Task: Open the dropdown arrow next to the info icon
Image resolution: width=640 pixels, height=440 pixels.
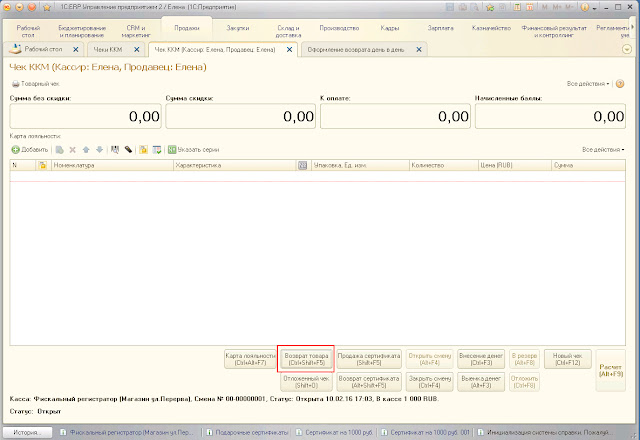Action: click(x=595, y=8)
